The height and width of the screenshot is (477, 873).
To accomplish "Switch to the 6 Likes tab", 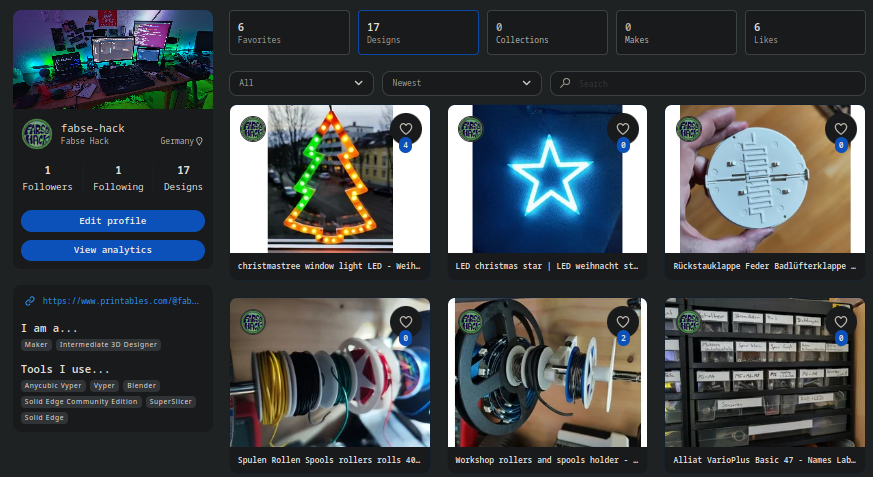I will pos(806,33).
